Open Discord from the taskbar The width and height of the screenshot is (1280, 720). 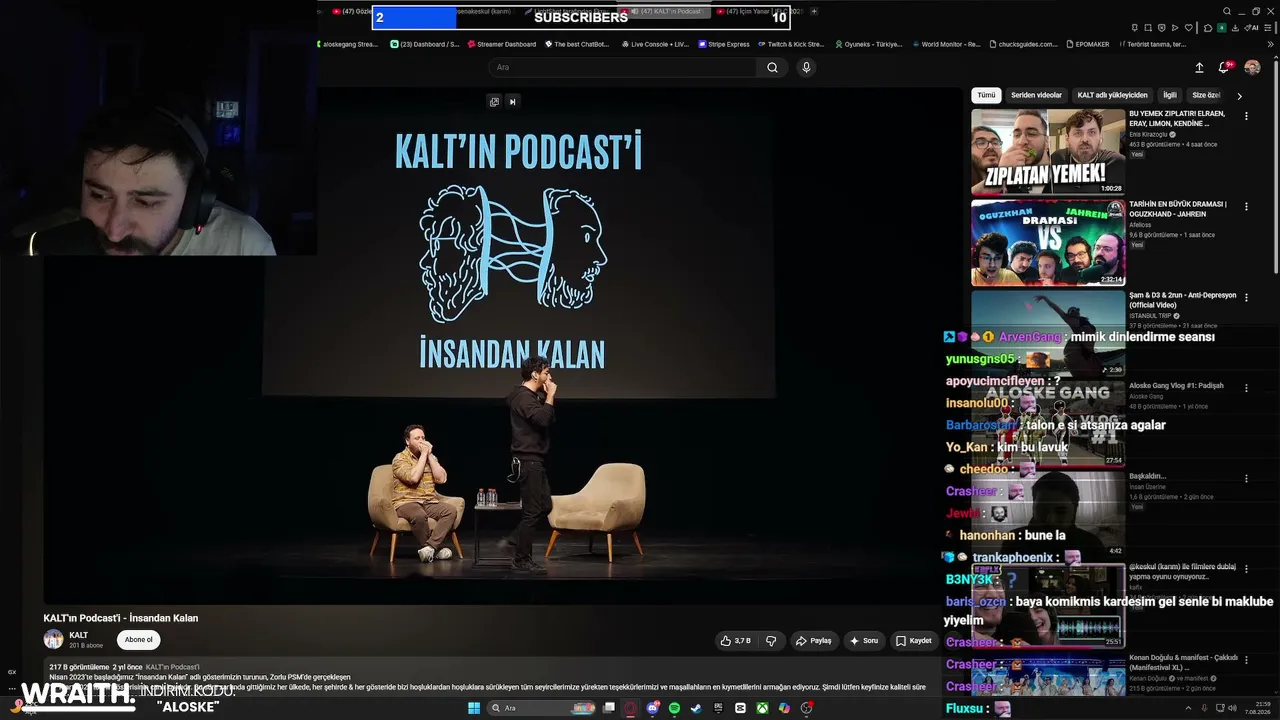pos(653,708)
